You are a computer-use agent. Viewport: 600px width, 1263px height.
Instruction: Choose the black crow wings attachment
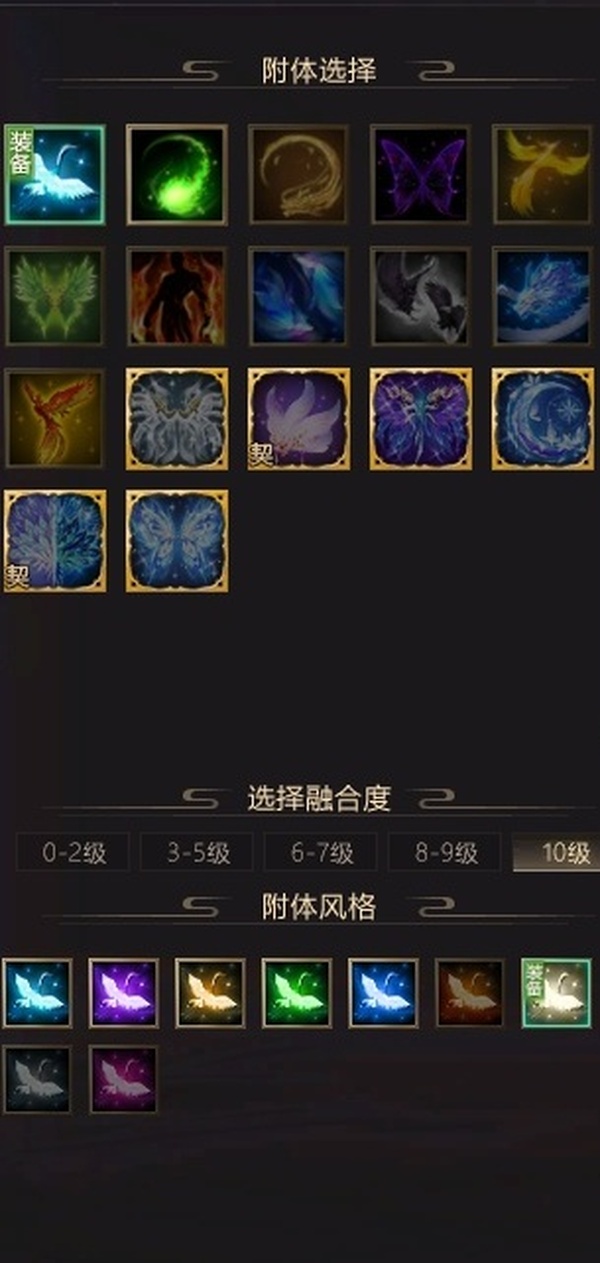[421, 296]
